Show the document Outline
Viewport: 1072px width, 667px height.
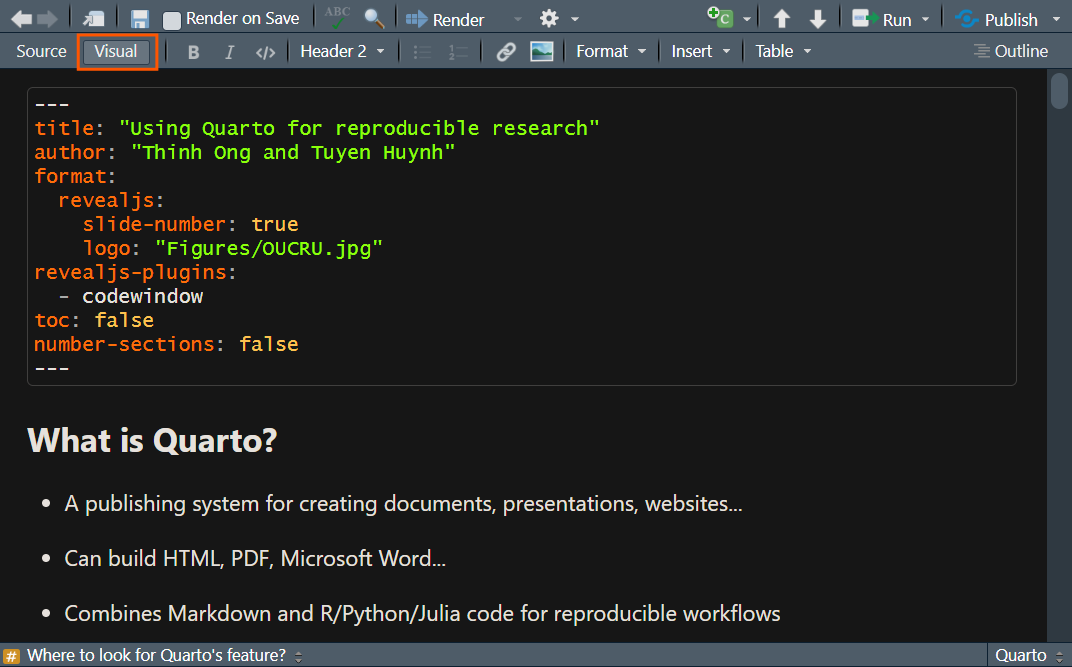click(1011, 51)
